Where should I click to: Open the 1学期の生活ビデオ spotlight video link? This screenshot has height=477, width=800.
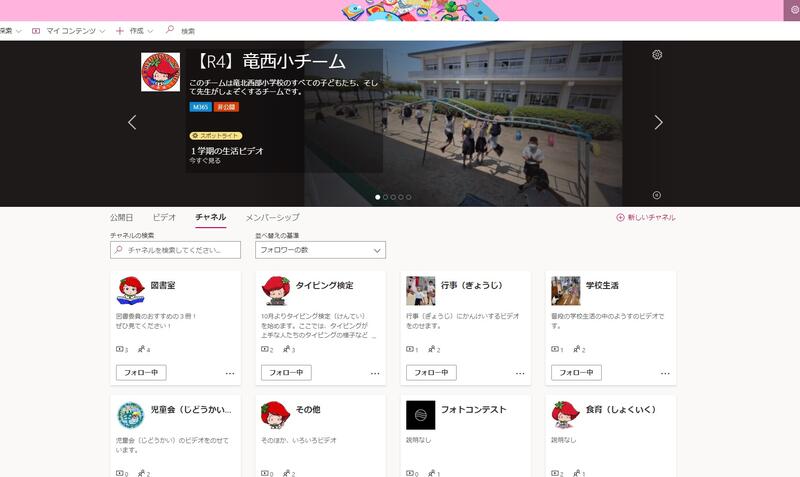[x=227, y=151]
